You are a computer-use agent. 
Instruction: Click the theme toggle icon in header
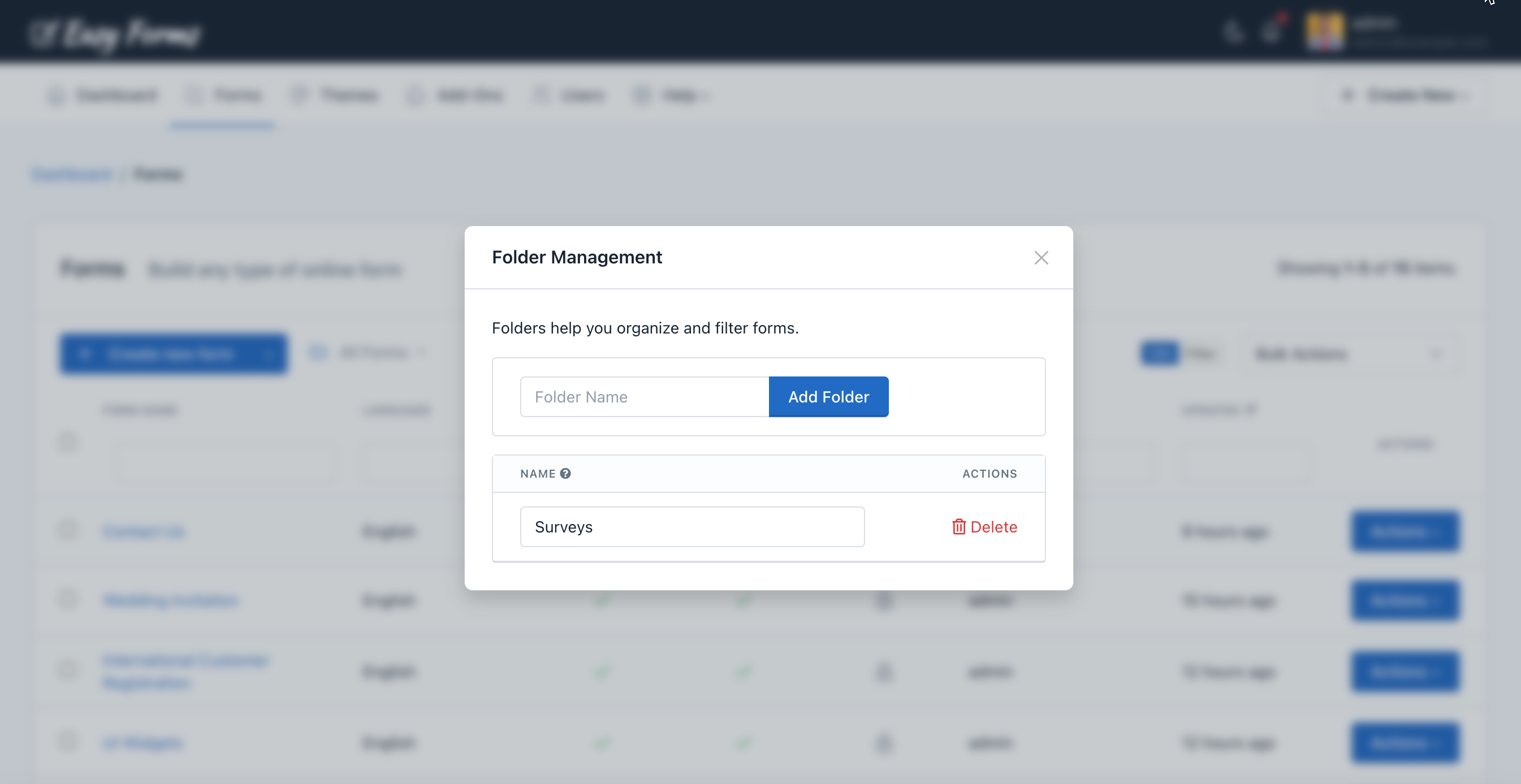coord(1232,32)
